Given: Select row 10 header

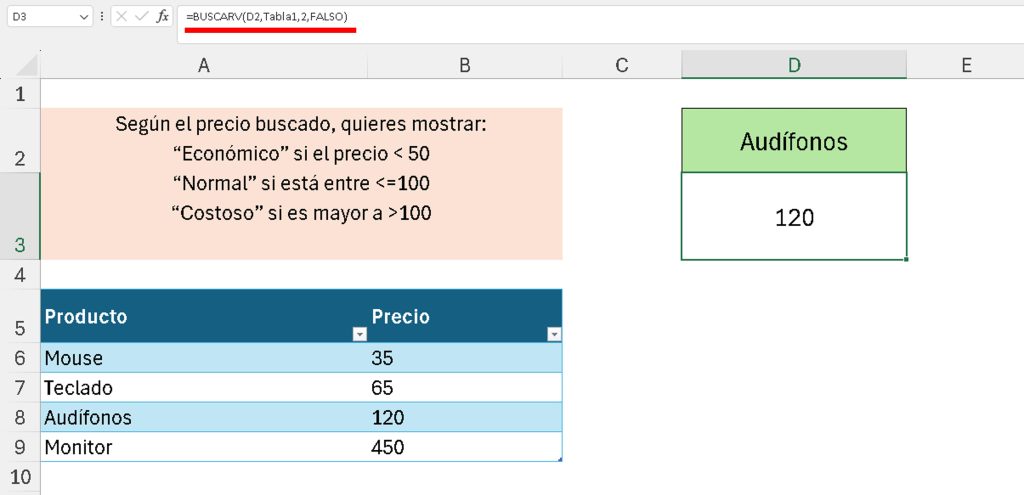Looking at the screenshot, I should [20, 478].
